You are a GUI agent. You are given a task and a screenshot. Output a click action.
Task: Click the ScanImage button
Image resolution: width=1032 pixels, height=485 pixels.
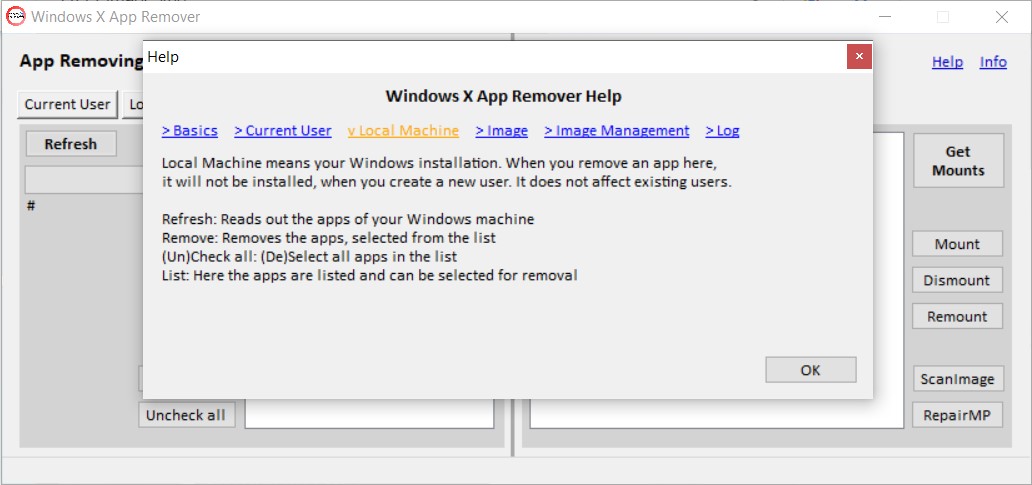[957, 379]
